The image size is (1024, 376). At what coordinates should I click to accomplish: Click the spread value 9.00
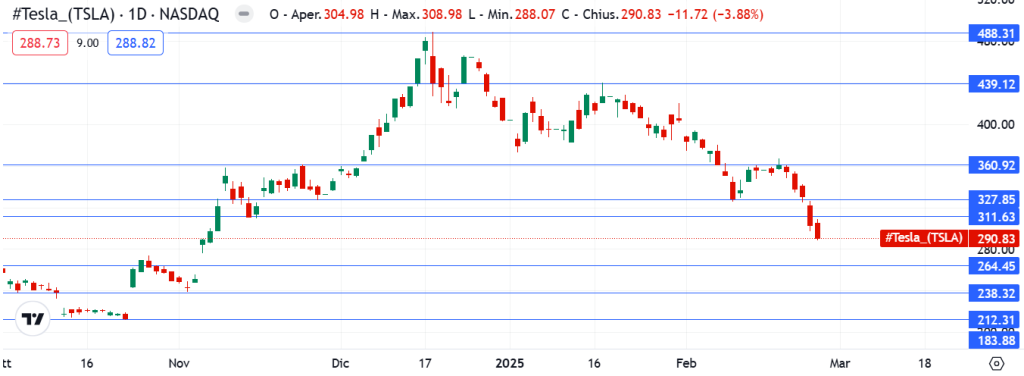pos(88,43)
